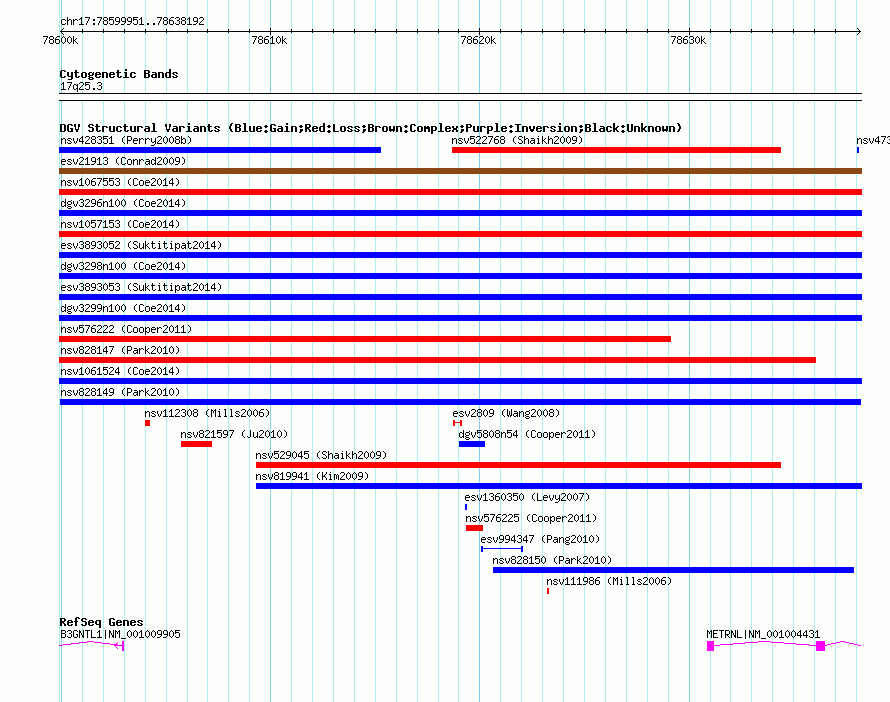Open dgv3296n100 (Coe2014) variant label

point(123,203)
